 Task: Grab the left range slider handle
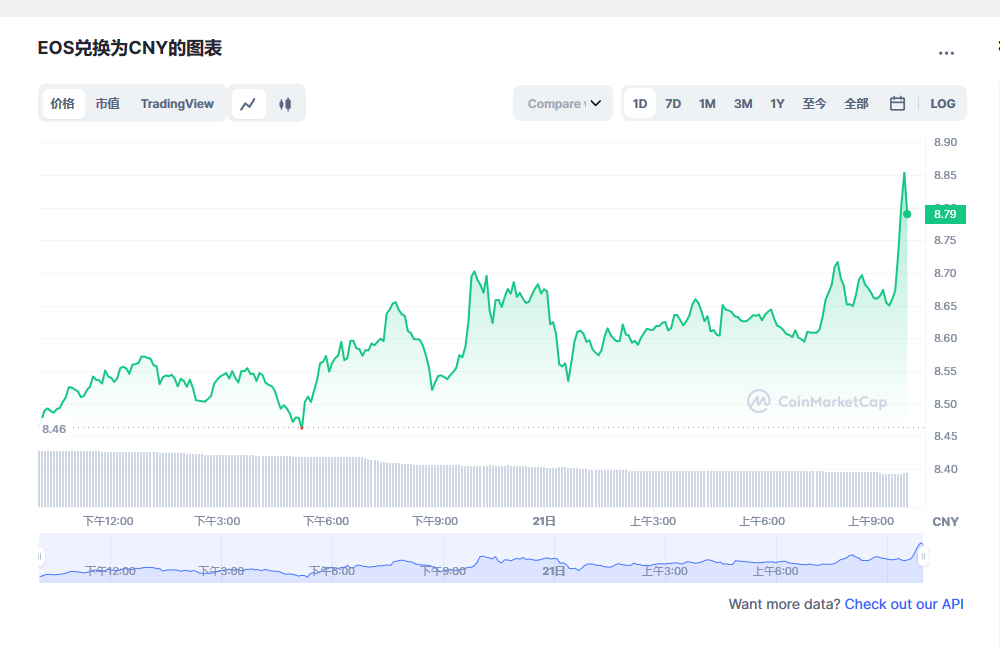[x=41, y=556]
